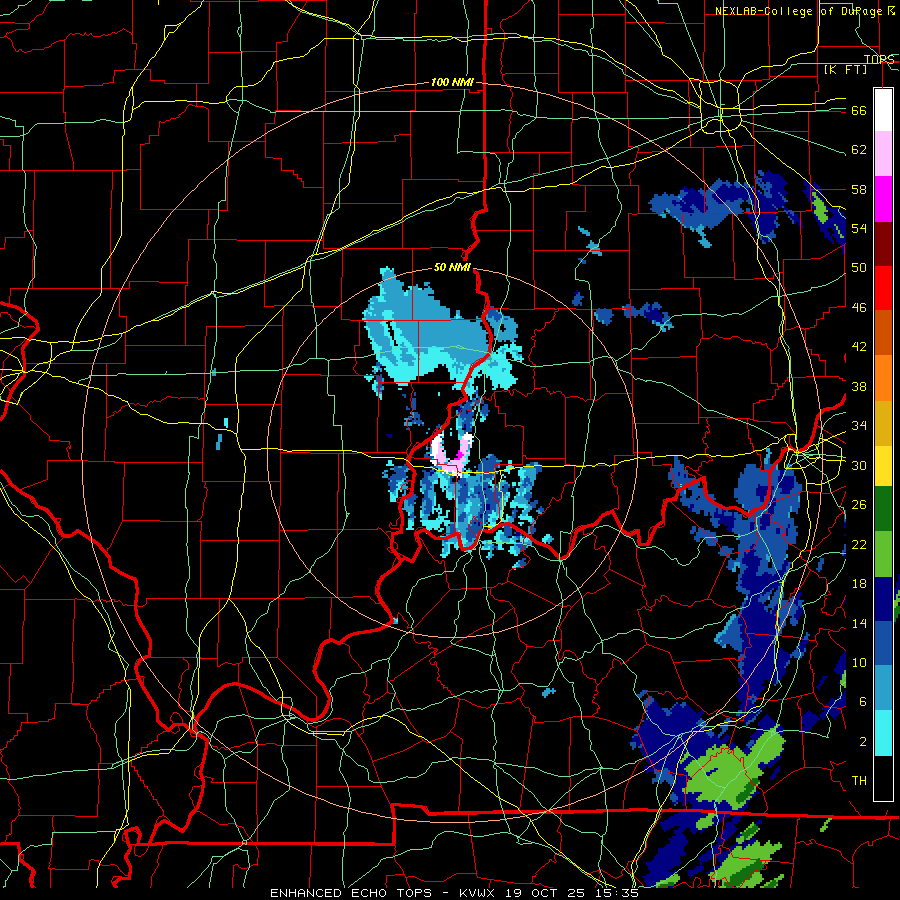Click the 50 NMI range ring label
This screenshot has height=900, width=900.
[452, 267]
